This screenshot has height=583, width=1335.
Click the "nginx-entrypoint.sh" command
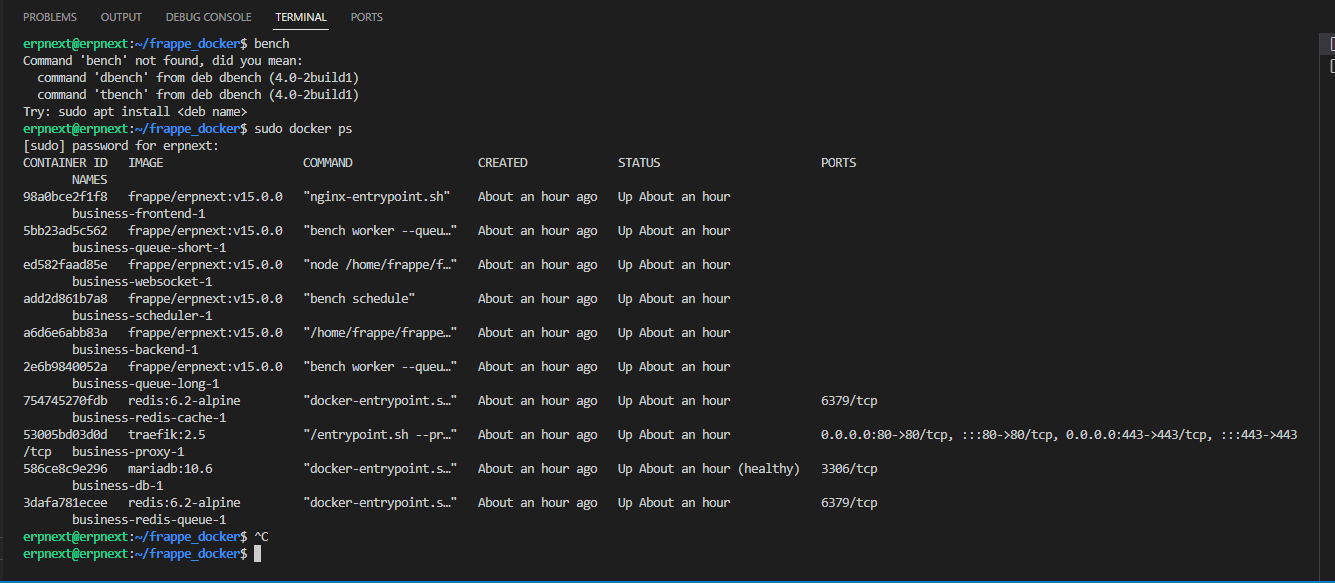(x=377, y=197)
